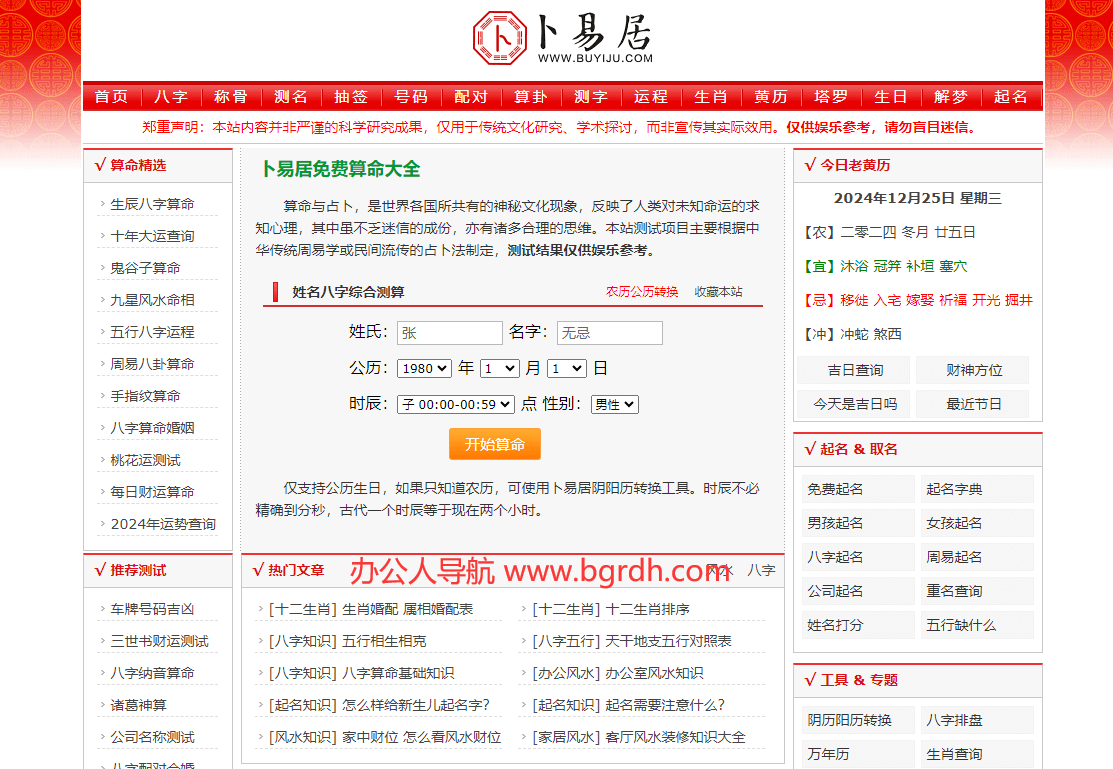Type in the 姓氏 surname field
This screenshot has height=769, width=1113.
[449, 333]
